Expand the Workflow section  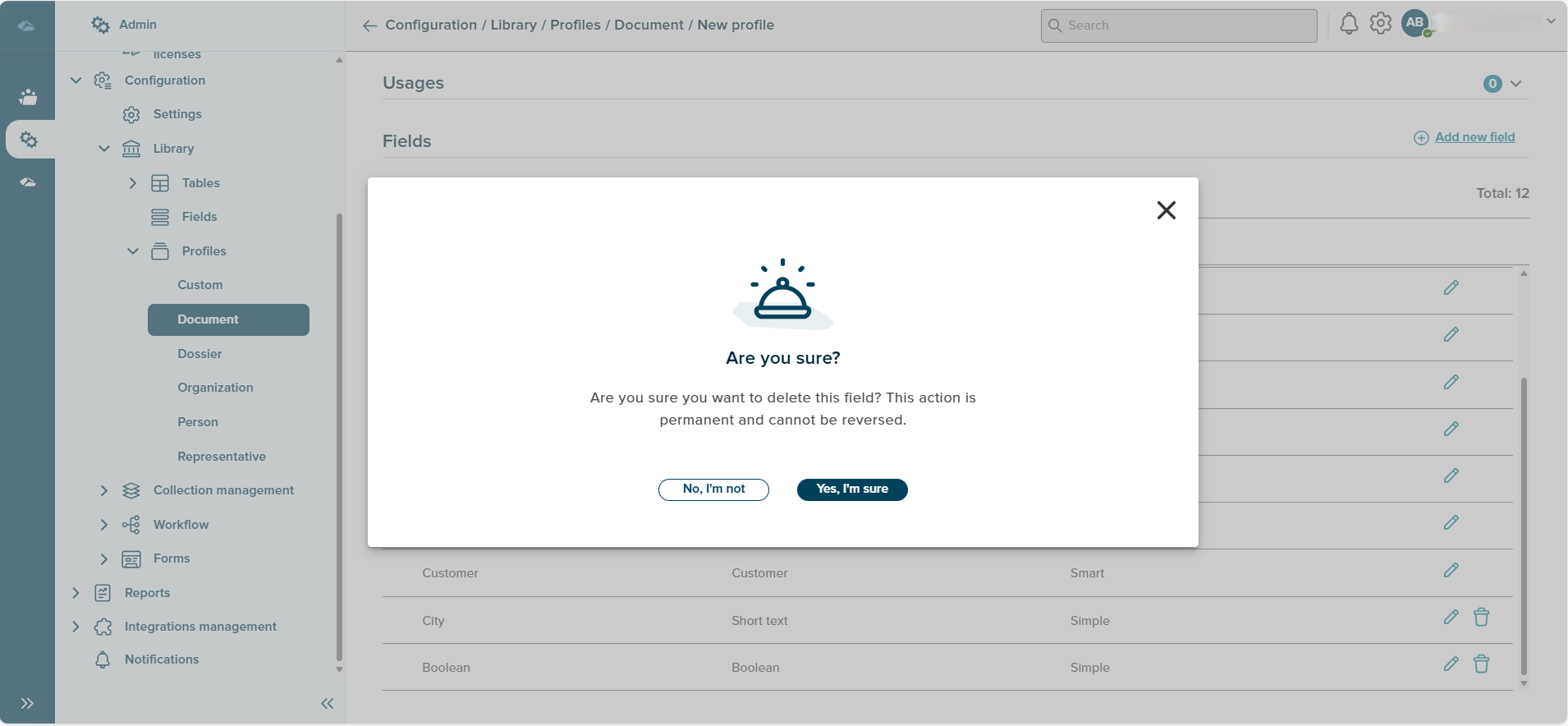(104, 525)
